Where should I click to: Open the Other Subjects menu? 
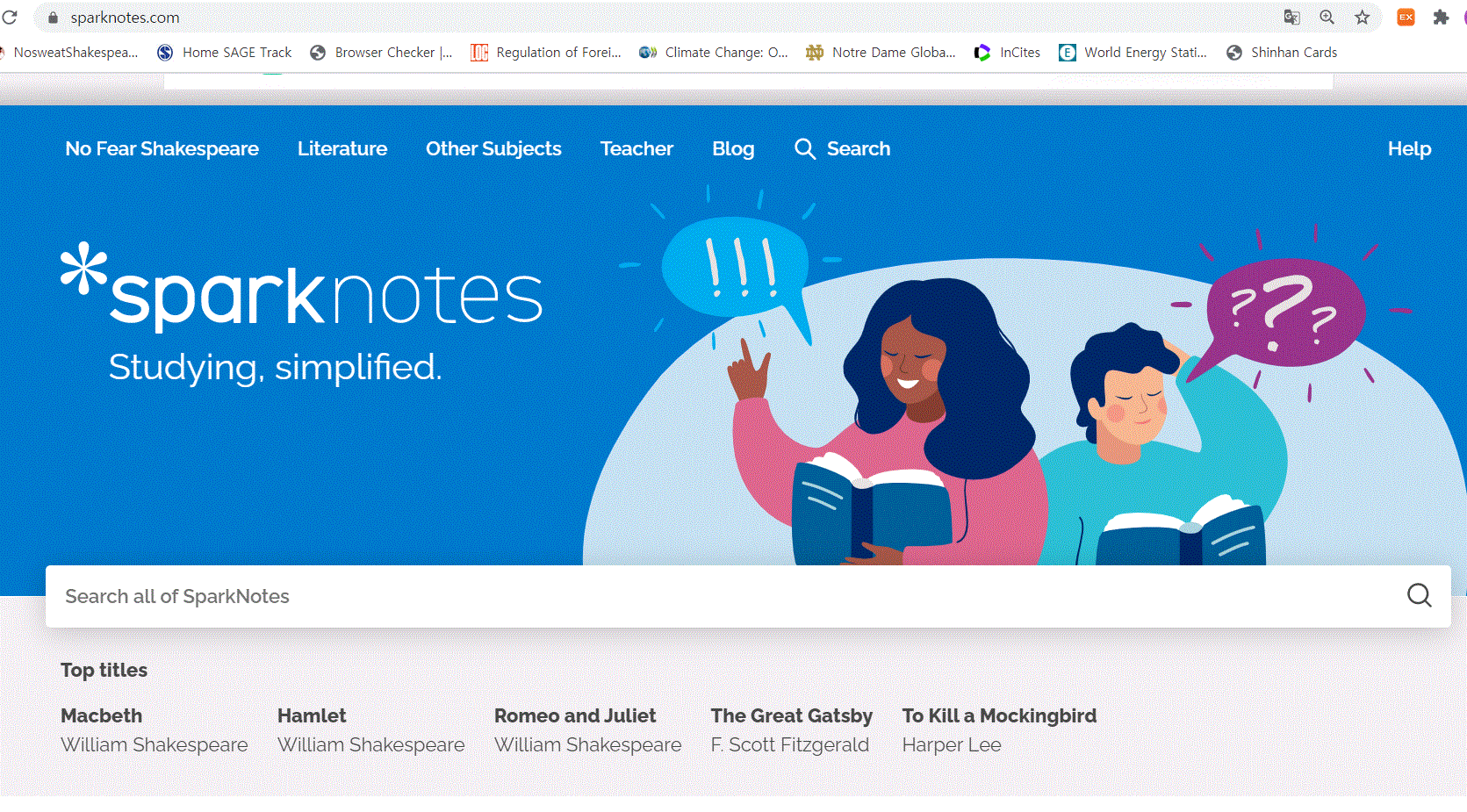click(493, 149)
